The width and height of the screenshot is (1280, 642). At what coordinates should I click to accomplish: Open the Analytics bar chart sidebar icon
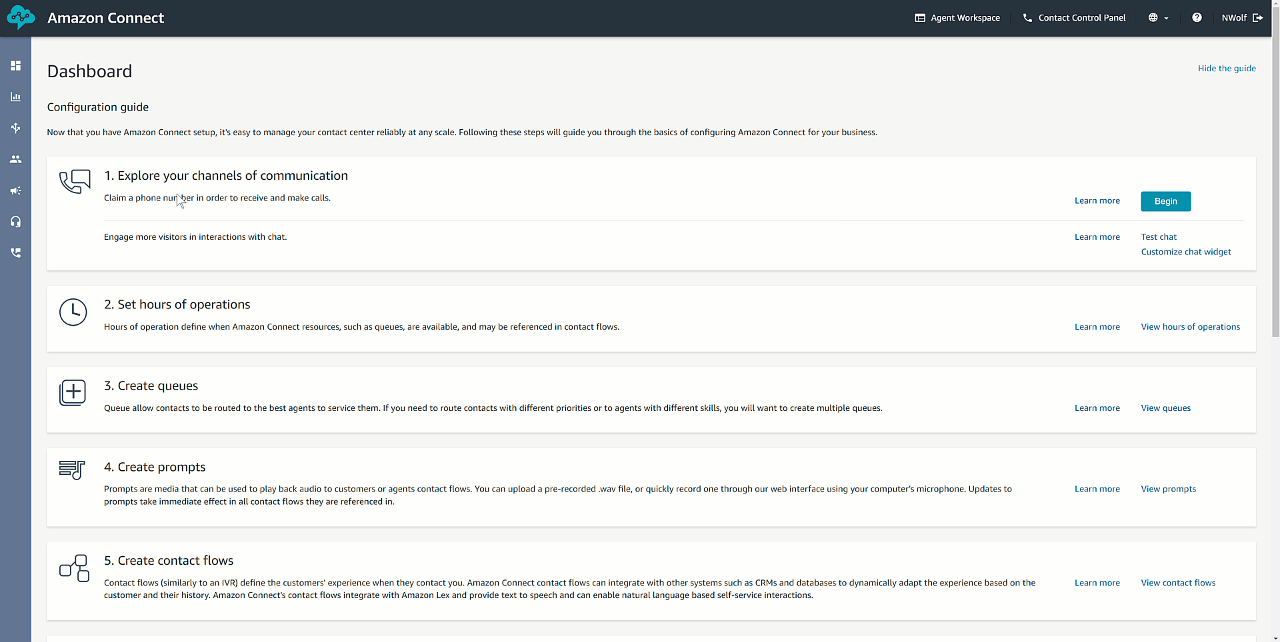[x=15, y=97]
